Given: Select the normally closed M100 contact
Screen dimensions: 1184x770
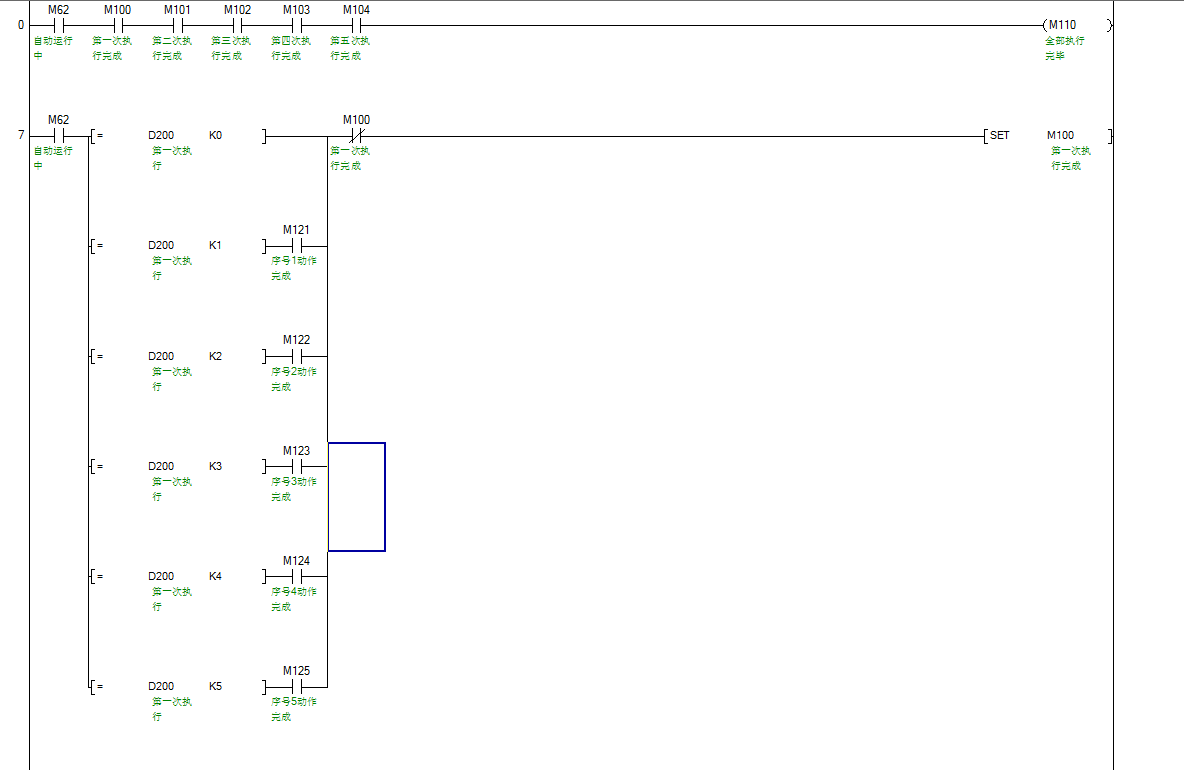Looking at the screenshot, I should (x=356, y=136).
